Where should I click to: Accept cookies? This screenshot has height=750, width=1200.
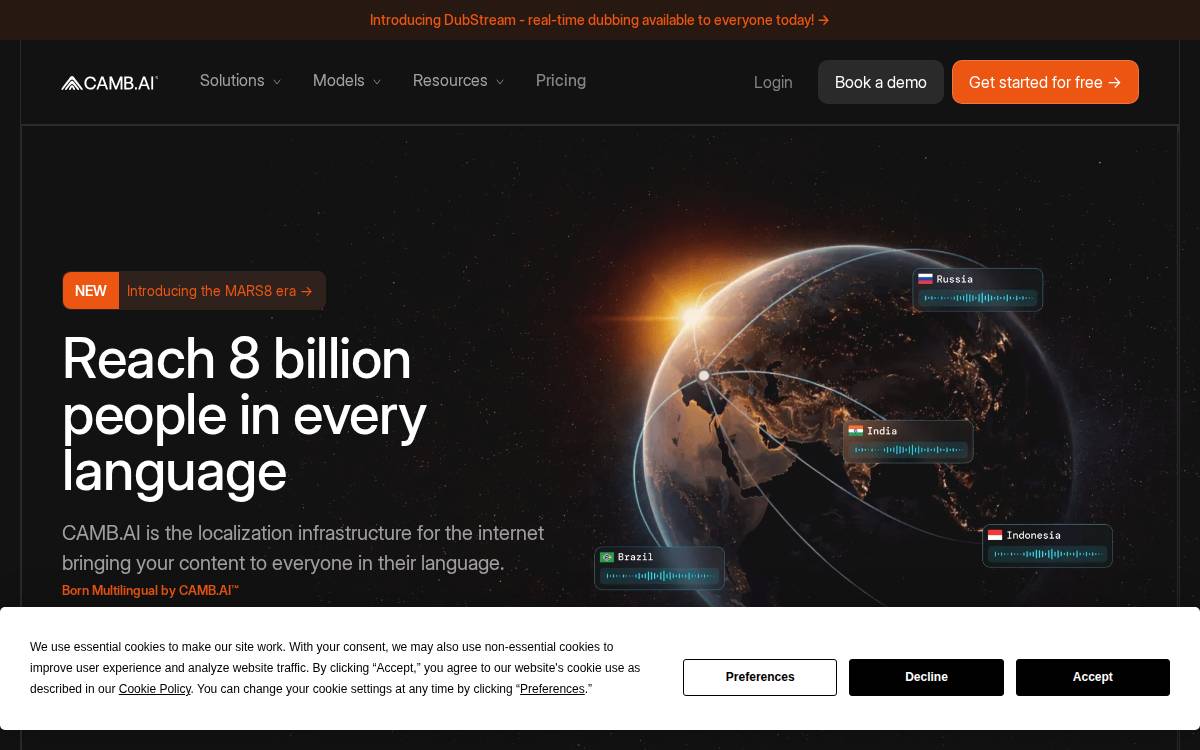1093,677
